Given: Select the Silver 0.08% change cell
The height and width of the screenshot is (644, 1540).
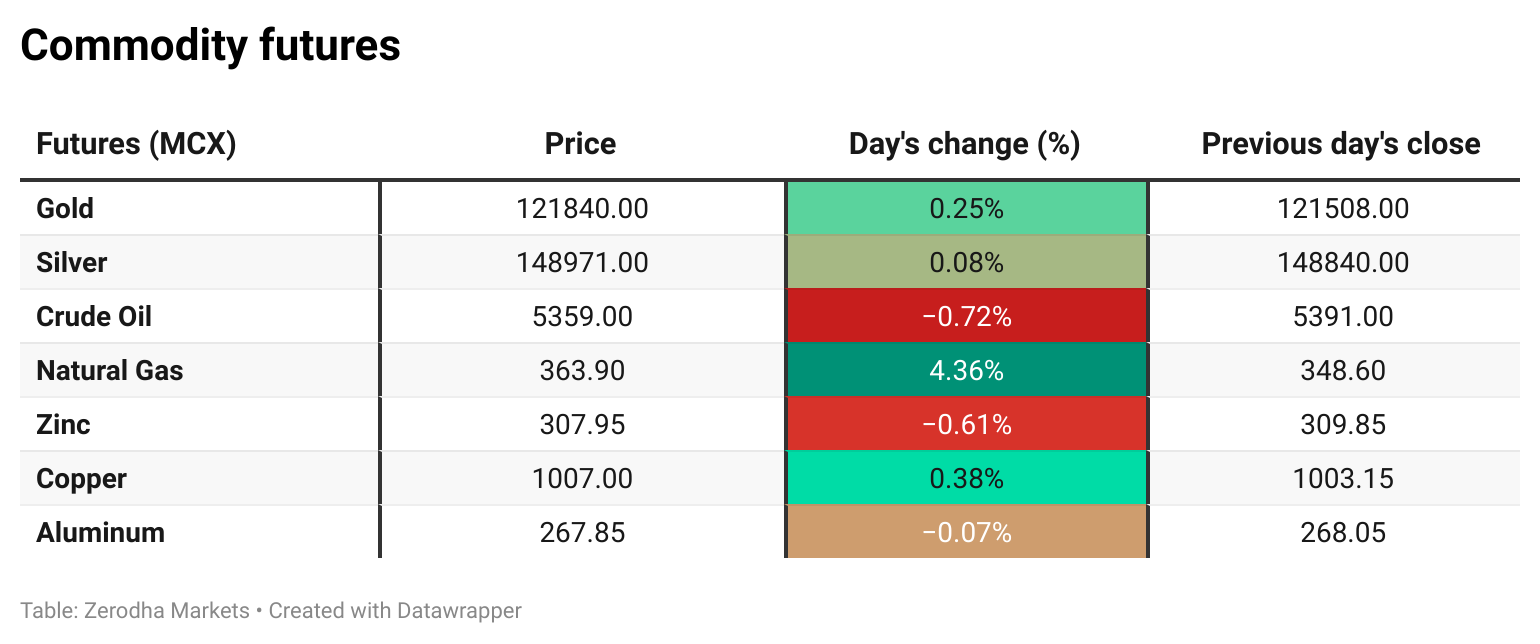Looking at the screenshot, I should (x=966, y=263).
